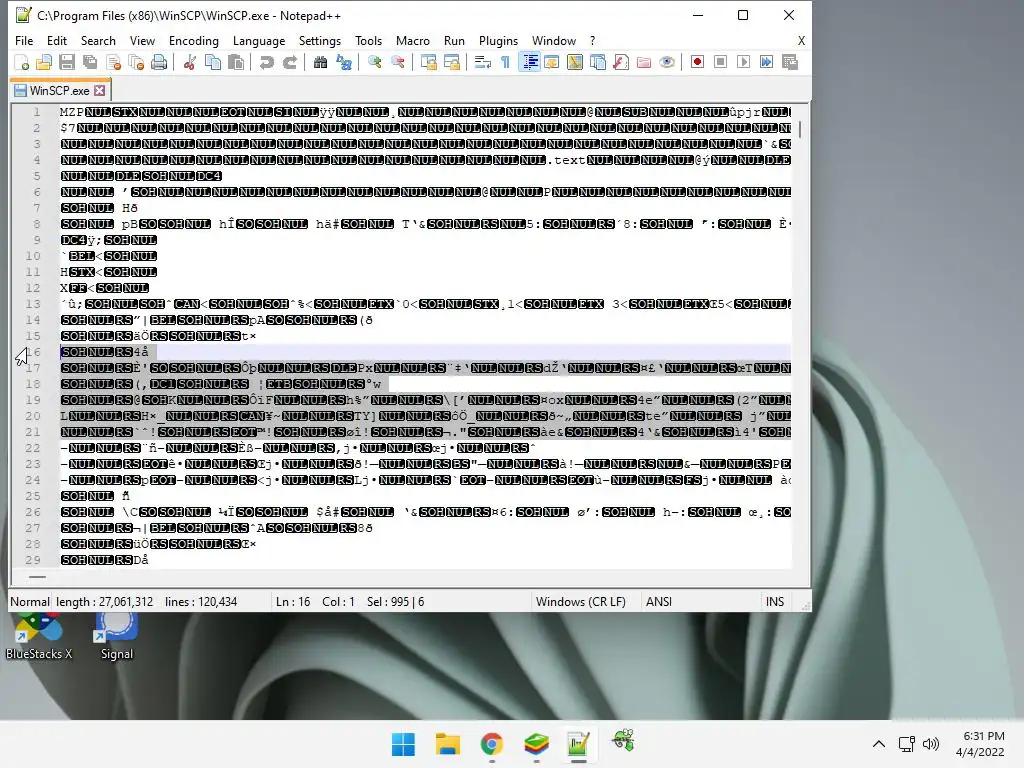Open the Define your language icon
The image size is (1024, 768).
coord(552,63)
